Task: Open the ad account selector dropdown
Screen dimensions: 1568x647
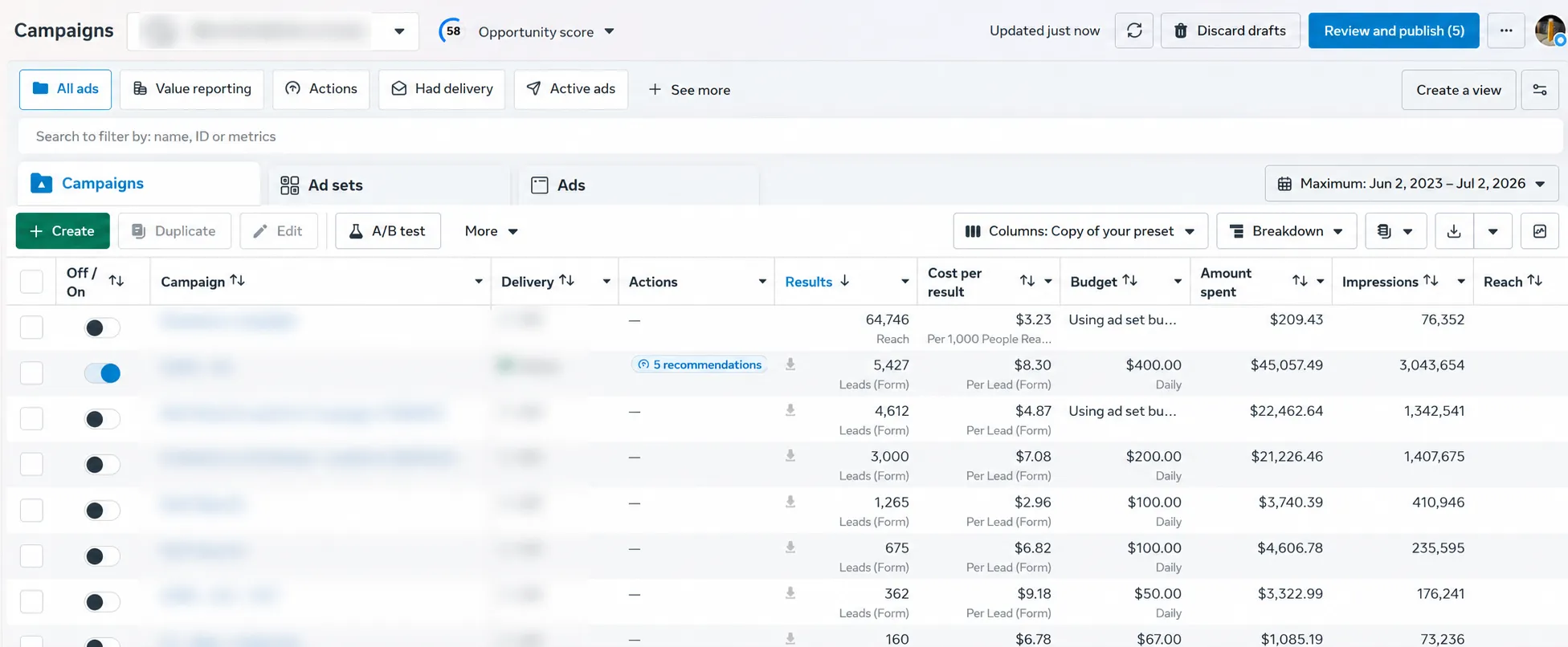Action: pyautogui.click(x=273, y=31)
